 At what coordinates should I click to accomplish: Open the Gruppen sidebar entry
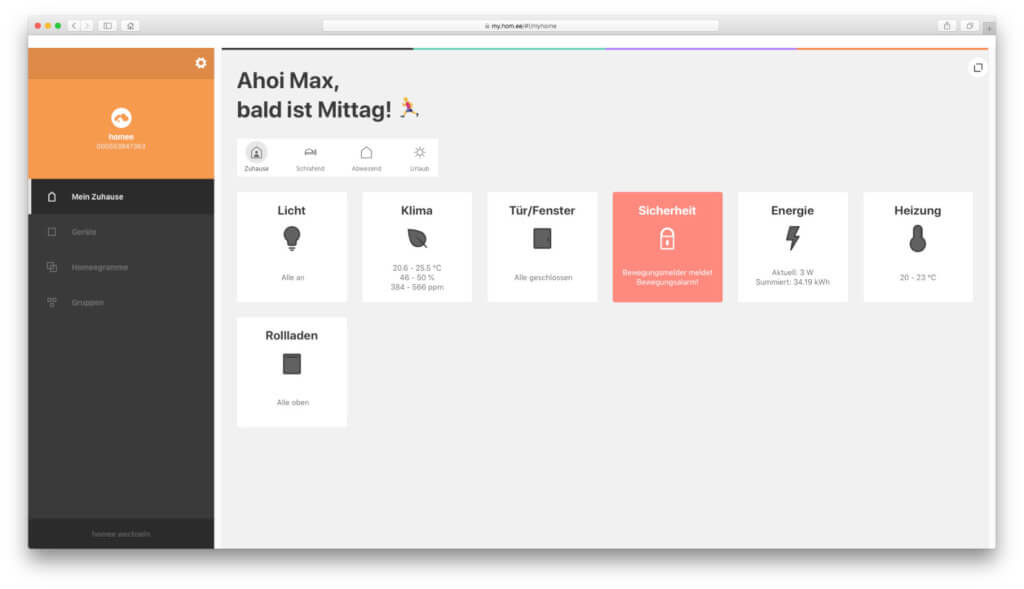(90, 303)
